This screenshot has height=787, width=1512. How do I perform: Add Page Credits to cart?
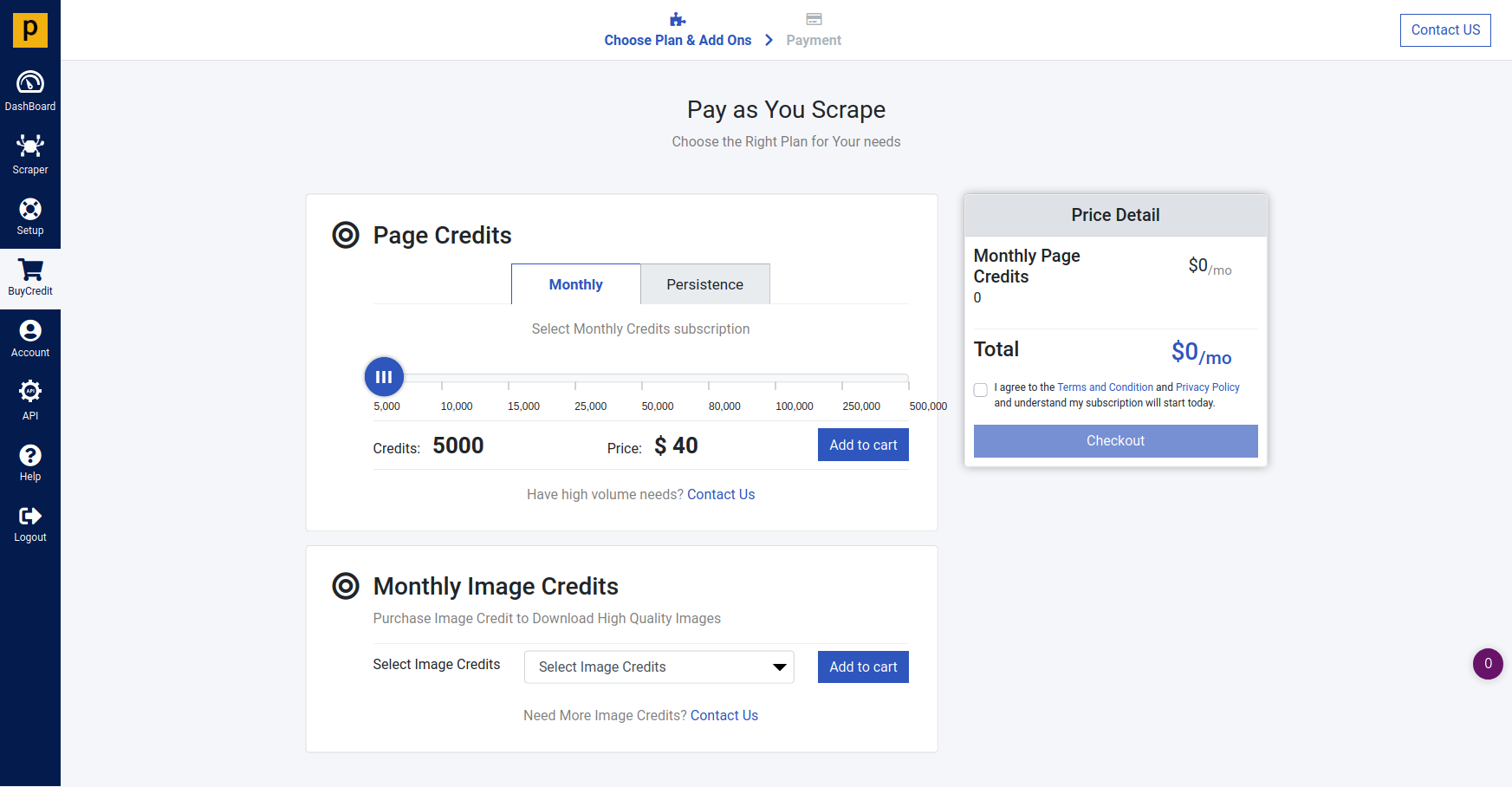[863, 445]
